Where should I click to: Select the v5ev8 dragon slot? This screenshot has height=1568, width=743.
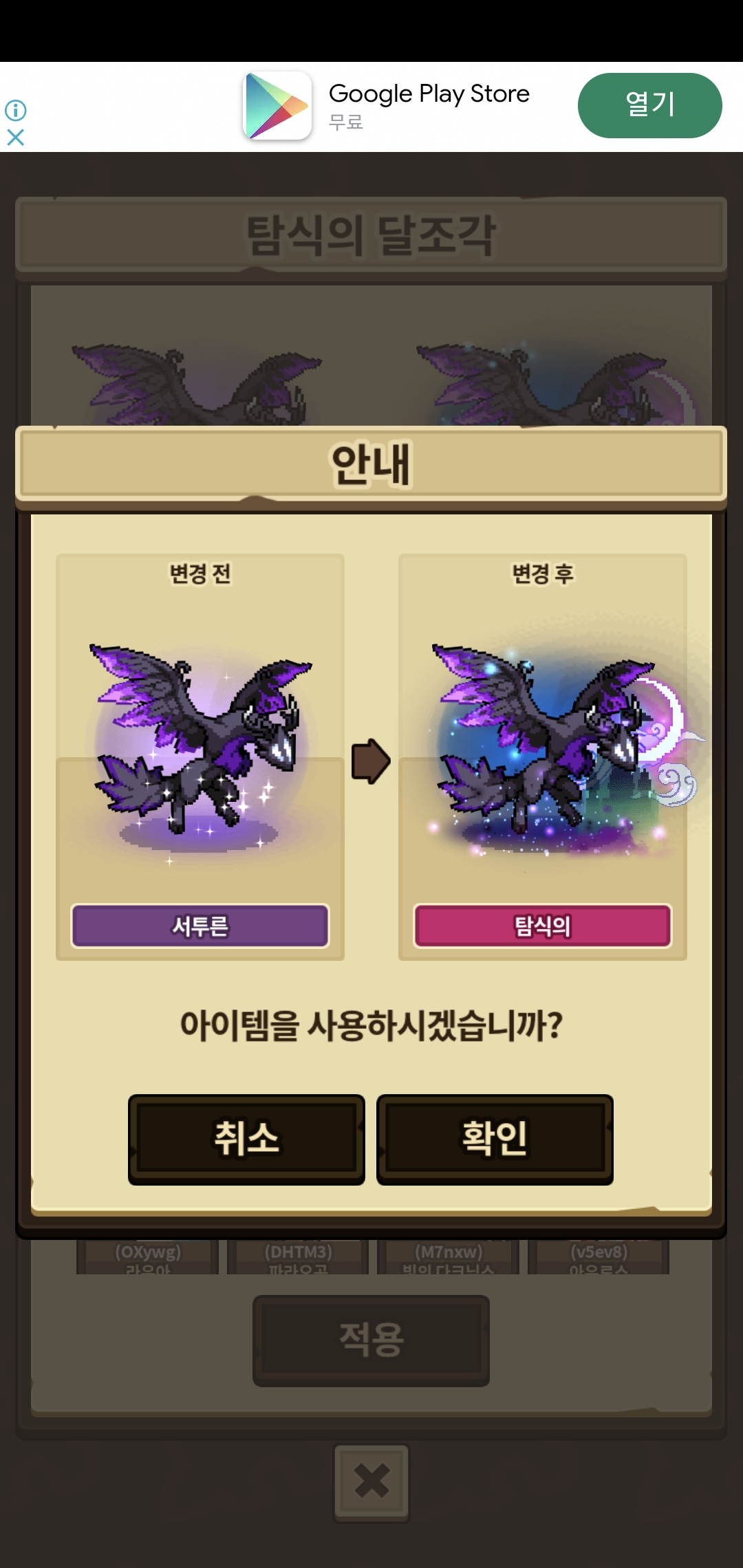599,1257
